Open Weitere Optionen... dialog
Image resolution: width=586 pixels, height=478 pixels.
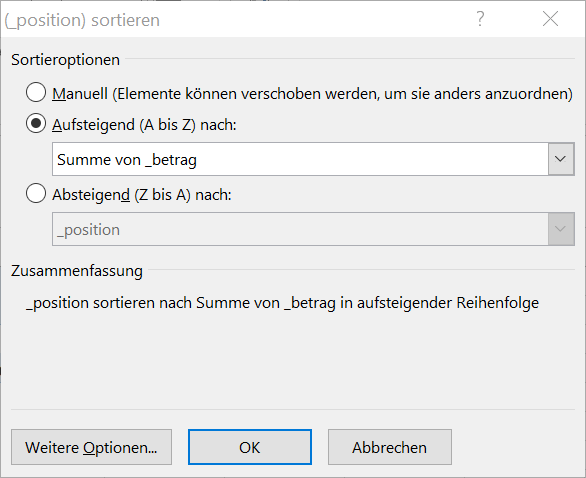pyautogui.click(x=91, y=447)
